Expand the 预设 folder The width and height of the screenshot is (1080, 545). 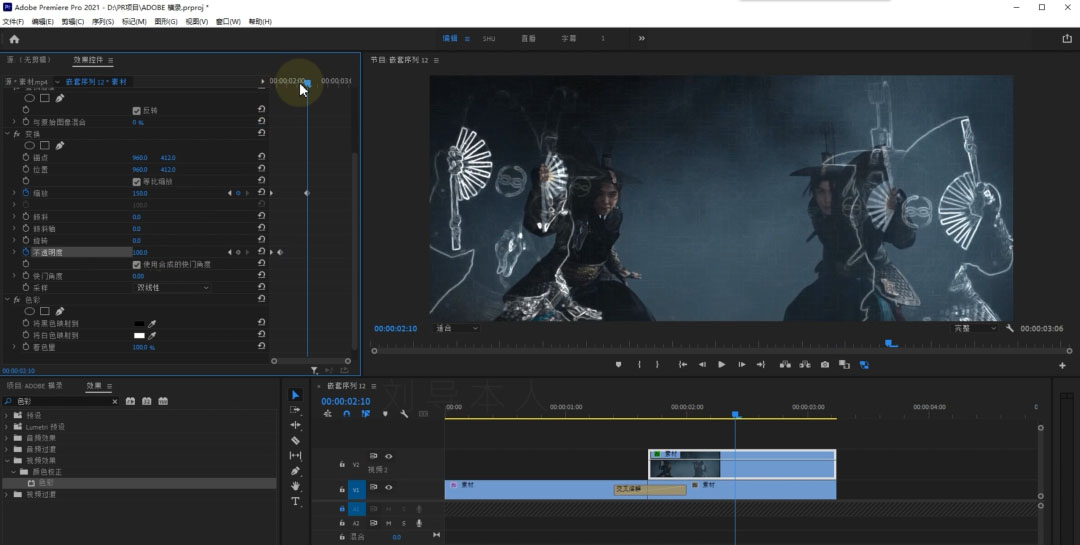pyautogui.click(x=7, y=415)
